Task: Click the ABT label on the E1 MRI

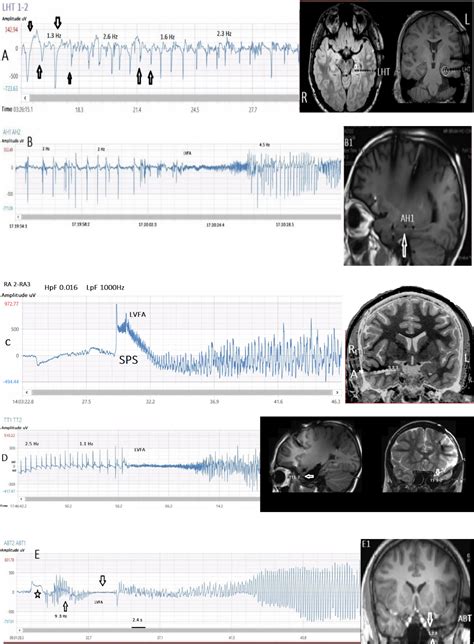Action: pyautogui.click(x=465, y=618)
